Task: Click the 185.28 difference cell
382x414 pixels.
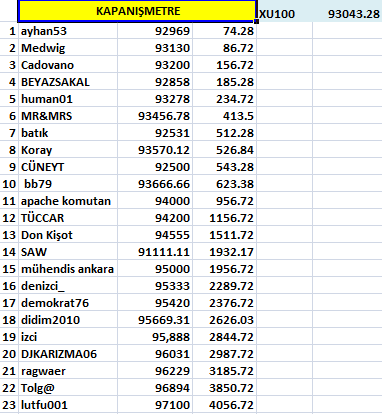Action: tap(225, 82)
